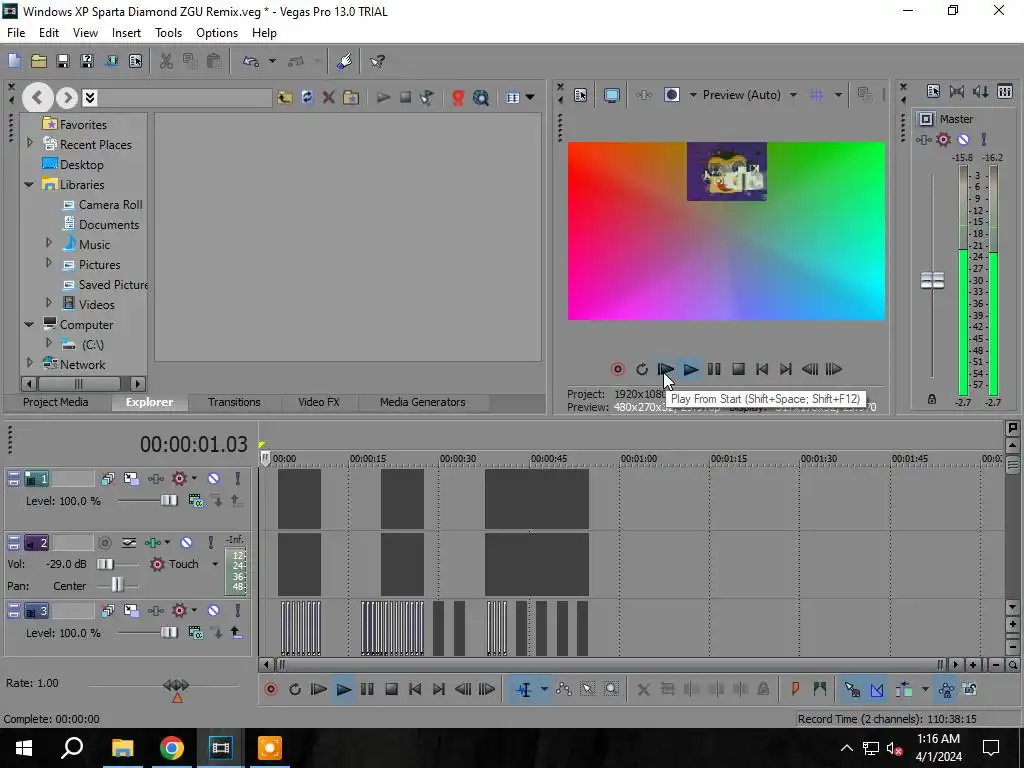Toggle Enable Snapping in timeline toolbar
The width and height of the screenshot is (1024, 768).
pyautogui.click(x=852, y=689)
